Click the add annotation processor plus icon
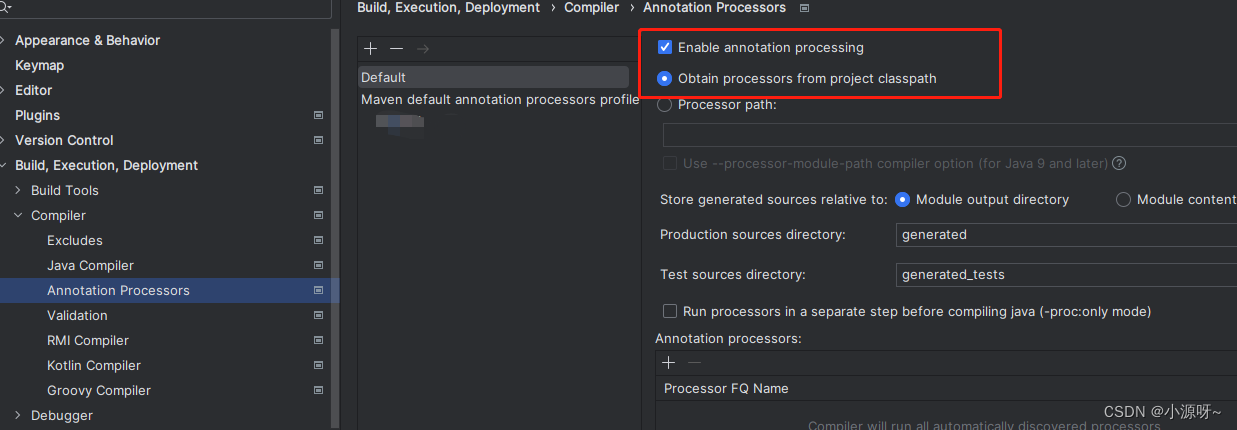Image resolution: width=1237 pixels, height=430 pixels. click(x=669, y=362)
